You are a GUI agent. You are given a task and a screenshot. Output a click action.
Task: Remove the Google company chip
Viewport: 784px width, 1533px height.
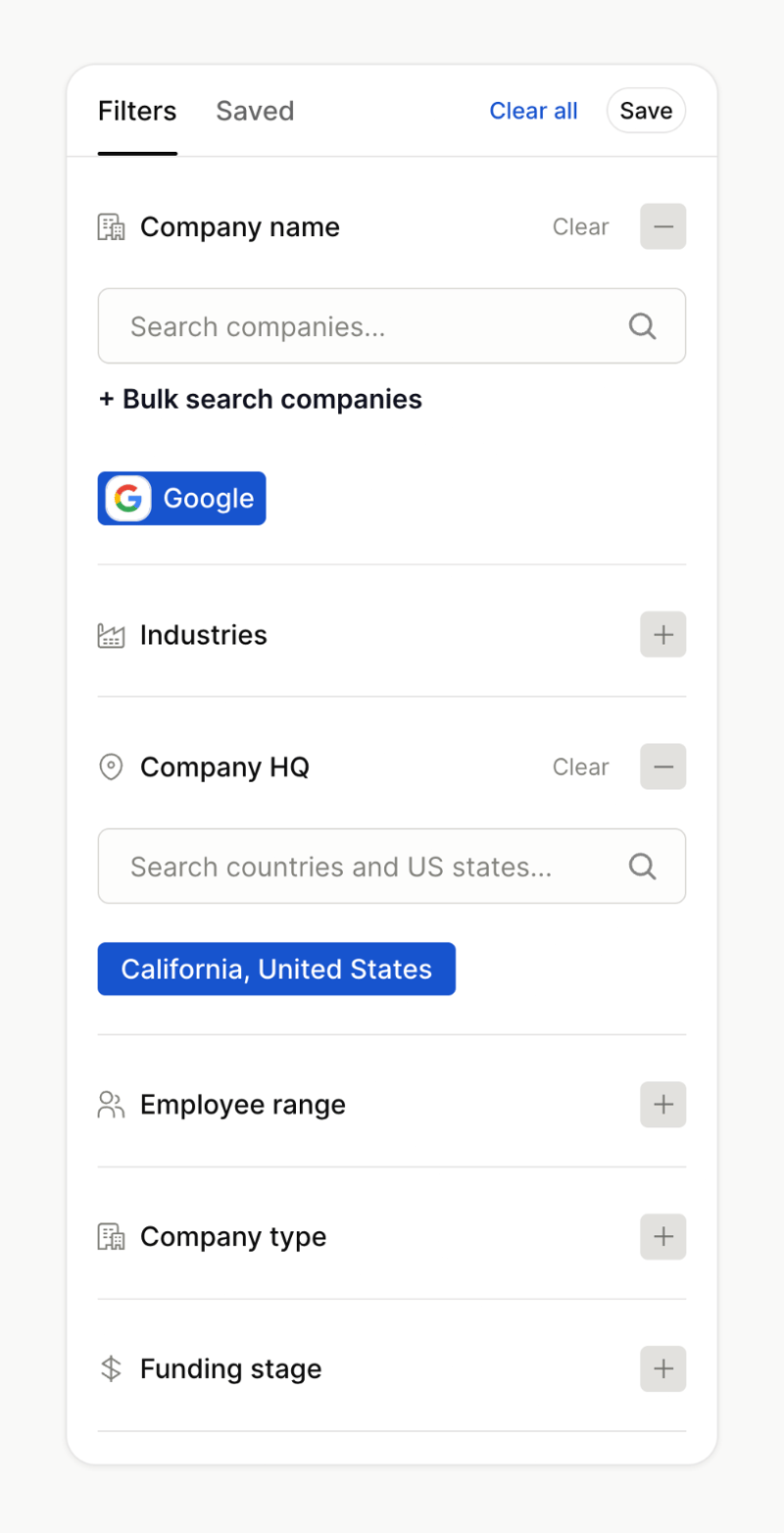(x=181, y=498)
